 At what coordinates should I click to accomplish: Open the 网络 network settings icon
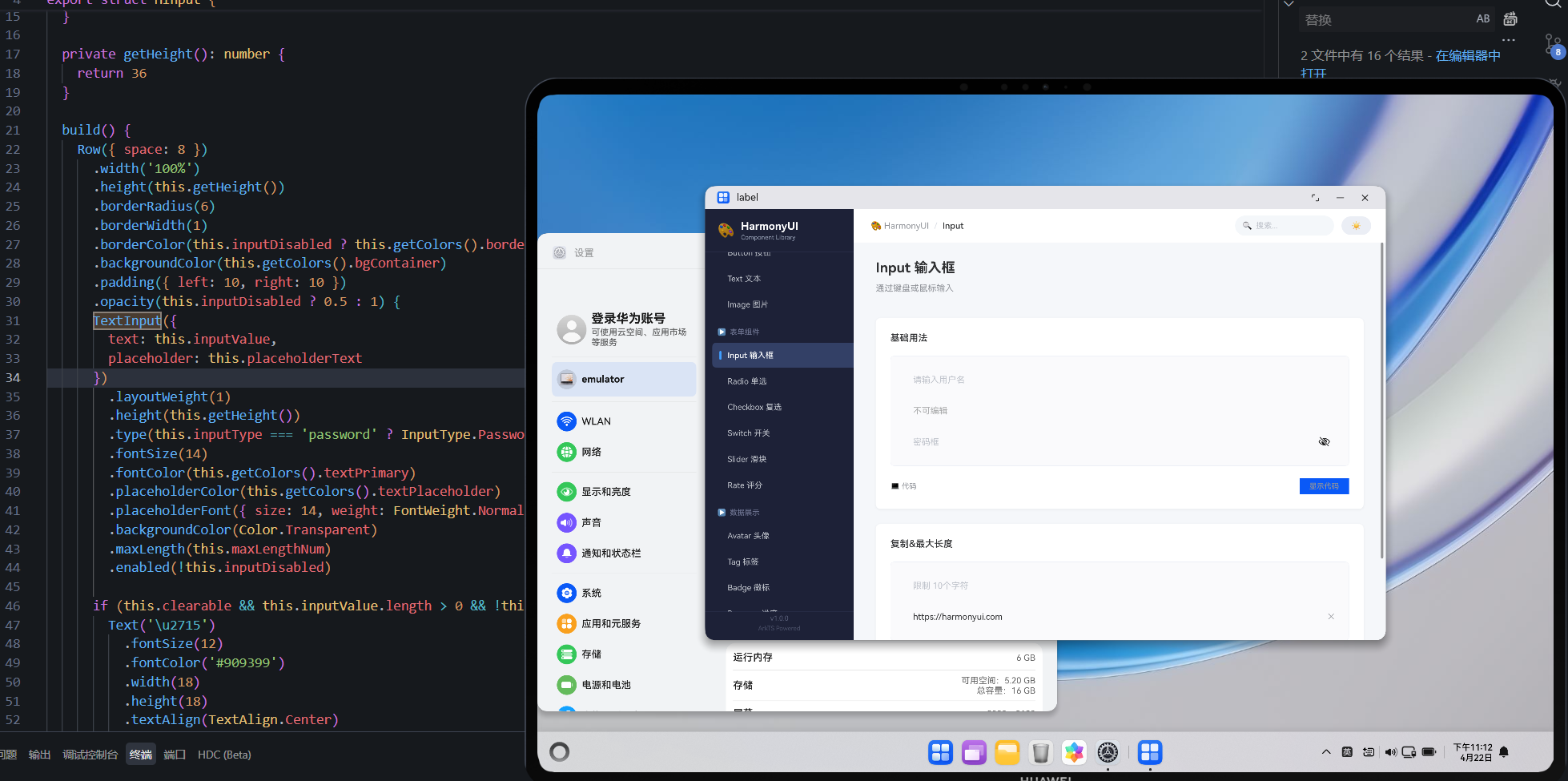tap(567, 452)
